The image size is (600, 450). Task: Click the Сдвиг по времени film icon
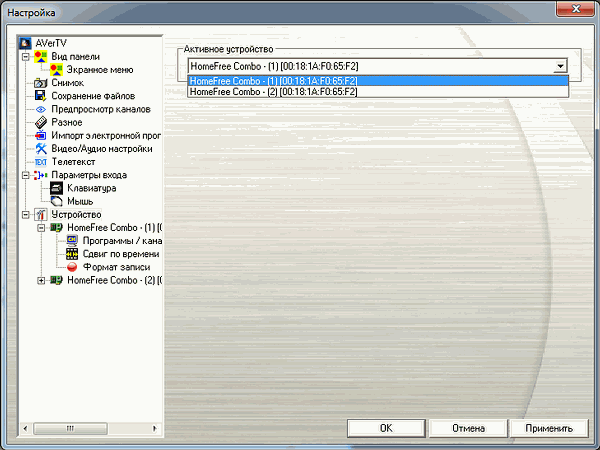[72, 254]
